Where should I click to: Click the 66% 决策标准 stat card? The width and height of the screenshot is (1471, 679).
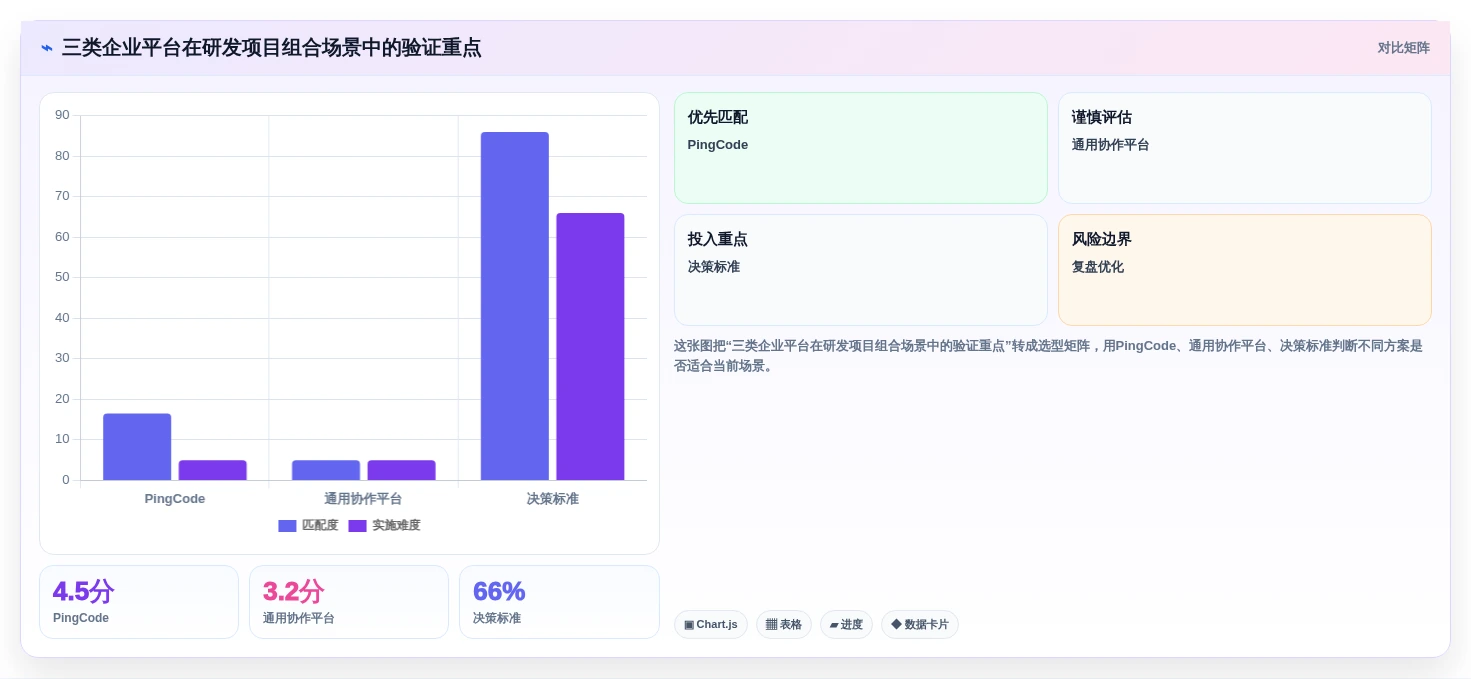pos(559,602)
